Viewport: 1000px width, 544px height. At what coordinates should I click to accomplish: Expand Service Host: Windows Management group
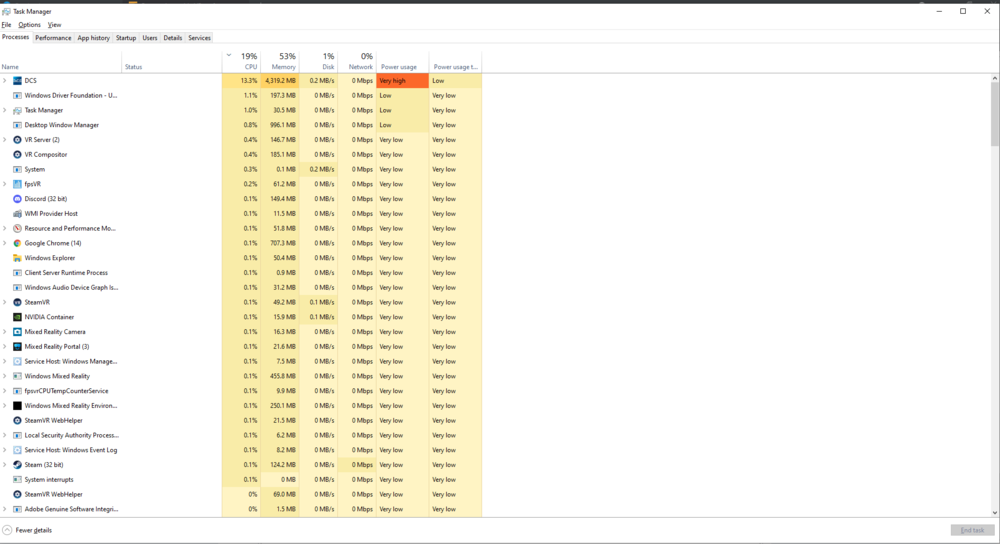(x=4, y=362)
